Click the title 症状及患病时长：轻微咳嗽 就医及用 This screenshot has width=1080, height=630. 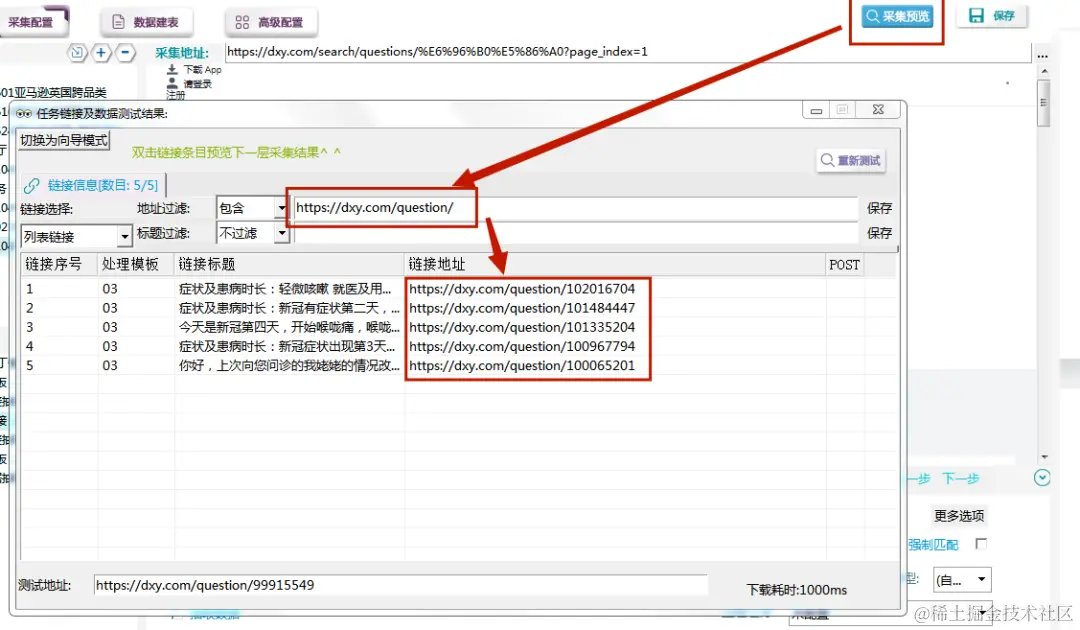(284, 289)
